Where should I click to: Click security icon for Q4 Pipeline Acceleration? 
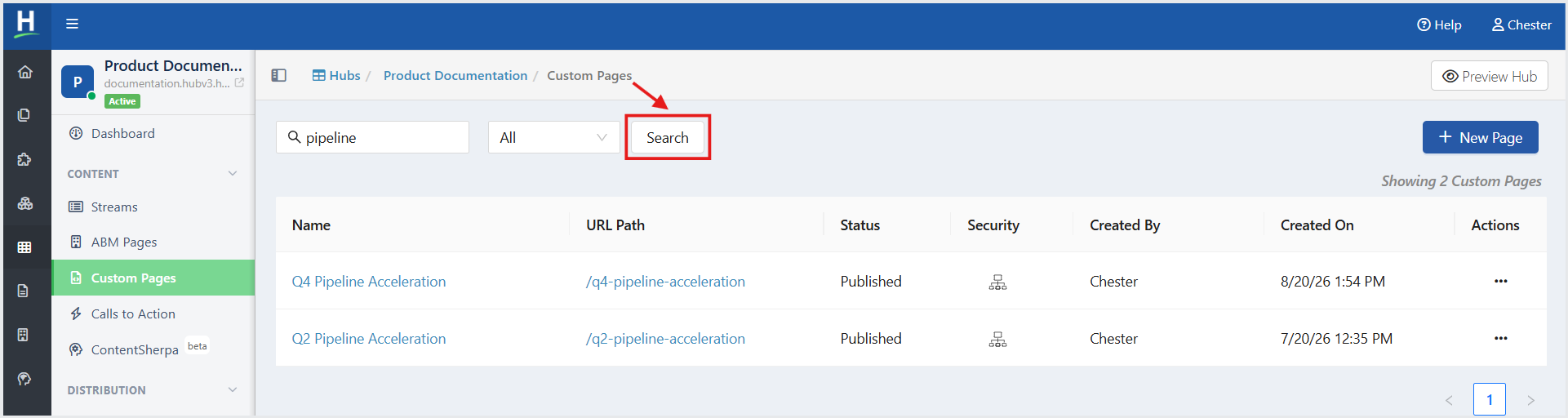[x=997, y=282]
